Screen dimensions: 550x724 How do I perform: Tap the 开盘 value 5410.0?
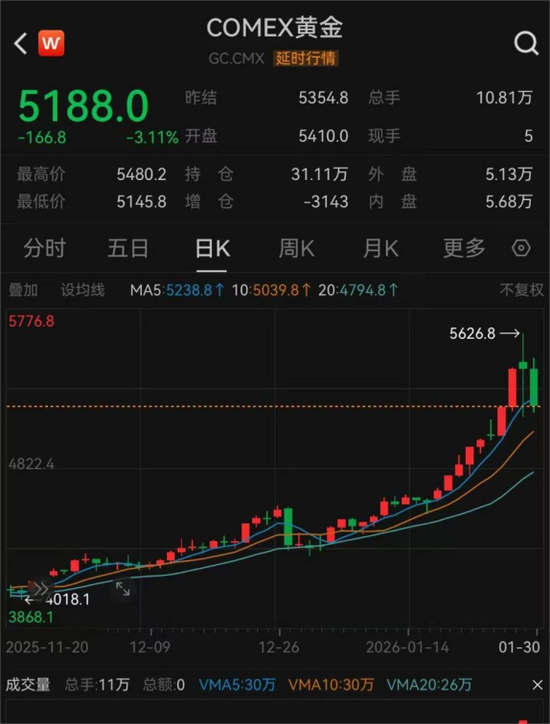[x=323, y=136]
